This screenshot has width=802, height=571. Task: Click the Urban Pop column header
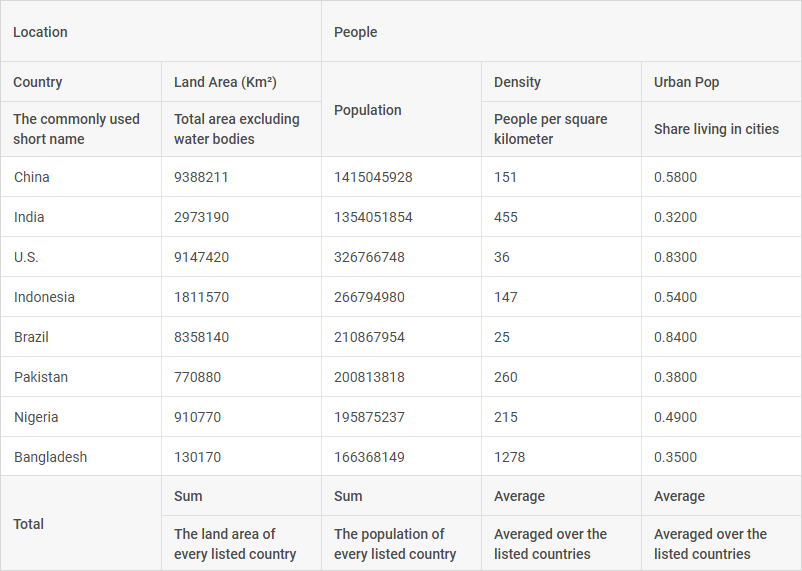(721, 82)
